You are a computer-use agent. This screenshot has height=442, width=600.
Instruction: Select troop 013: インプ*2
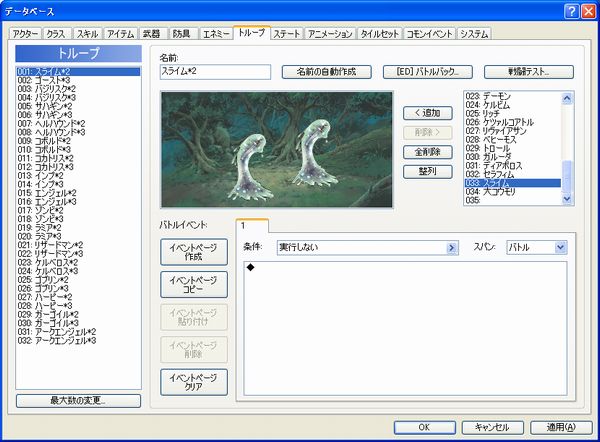pos(78,176)
